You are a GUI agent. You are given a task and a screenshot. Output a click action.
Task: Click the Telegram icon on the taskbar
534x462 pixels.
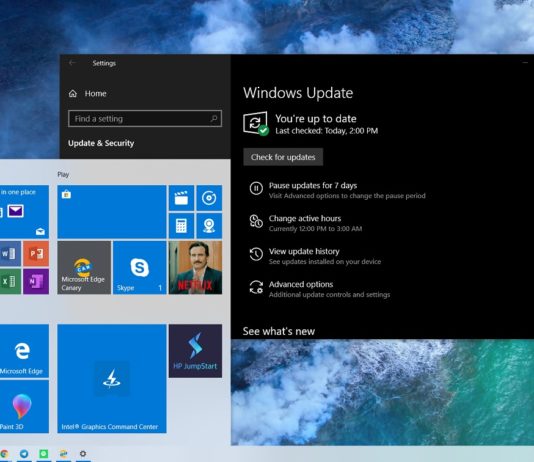[x=24, y=453]
